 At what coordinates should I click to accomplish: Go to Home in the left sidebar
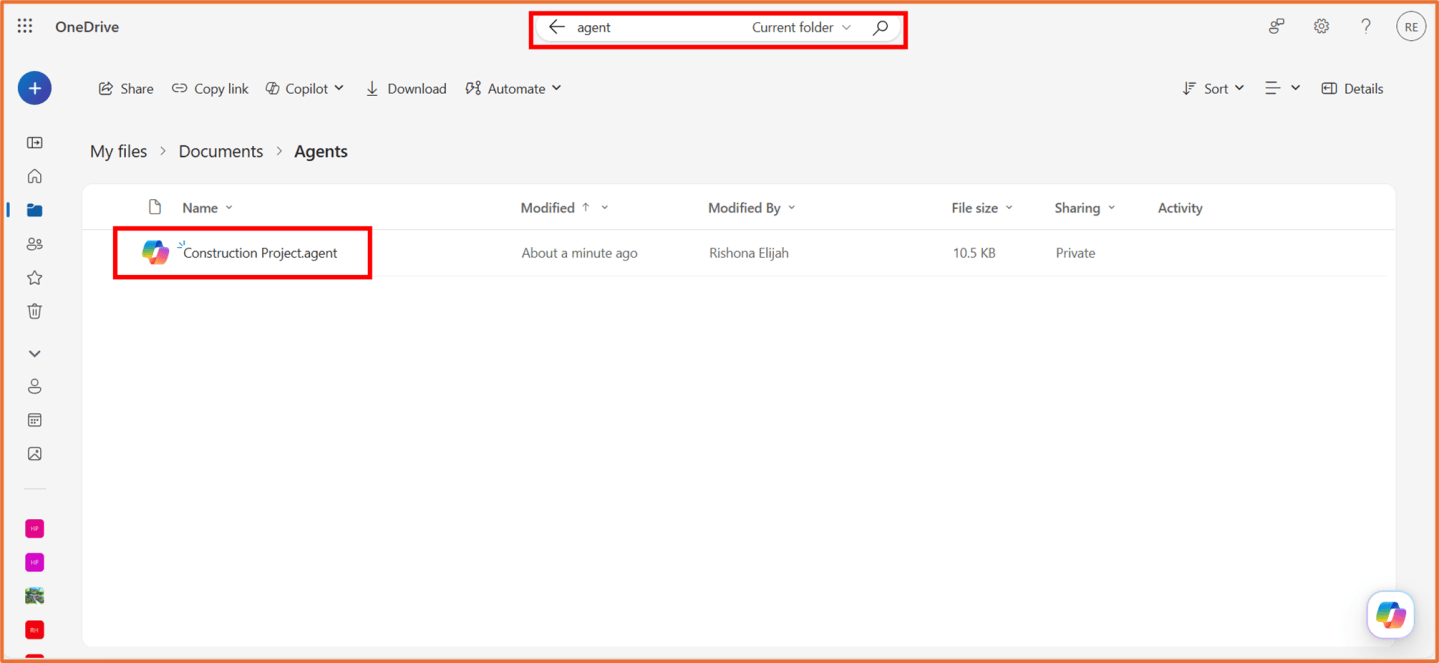tap(35, 177)
